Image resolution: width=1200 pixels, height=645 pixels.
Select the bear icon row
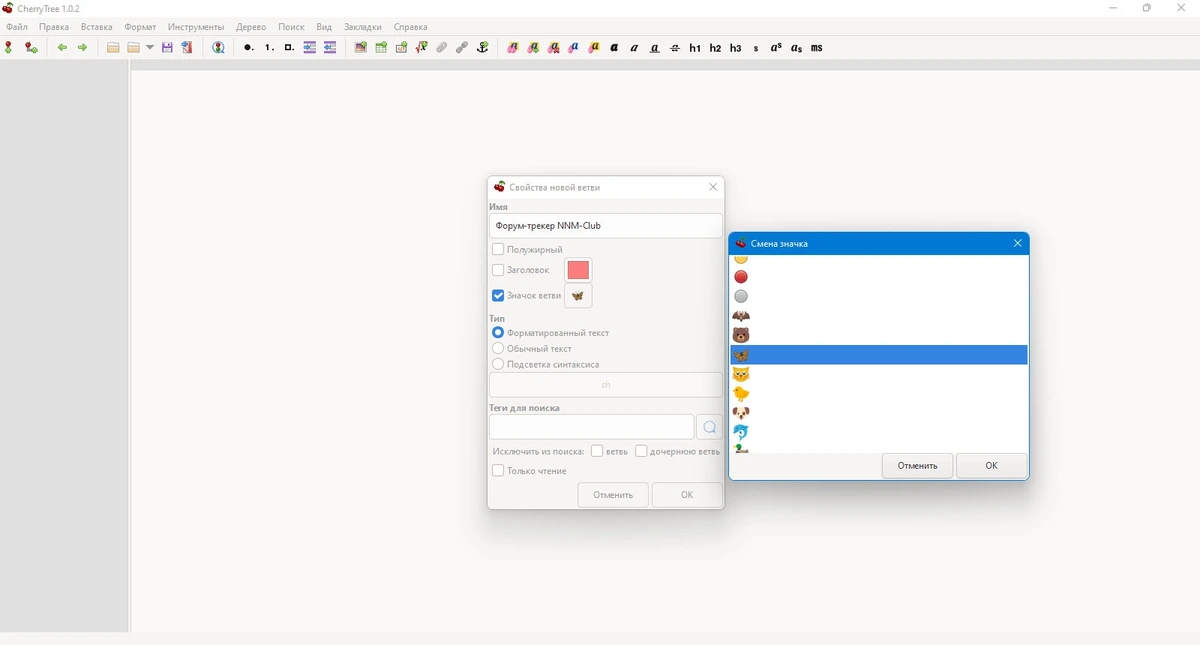(x=879, y=335)
